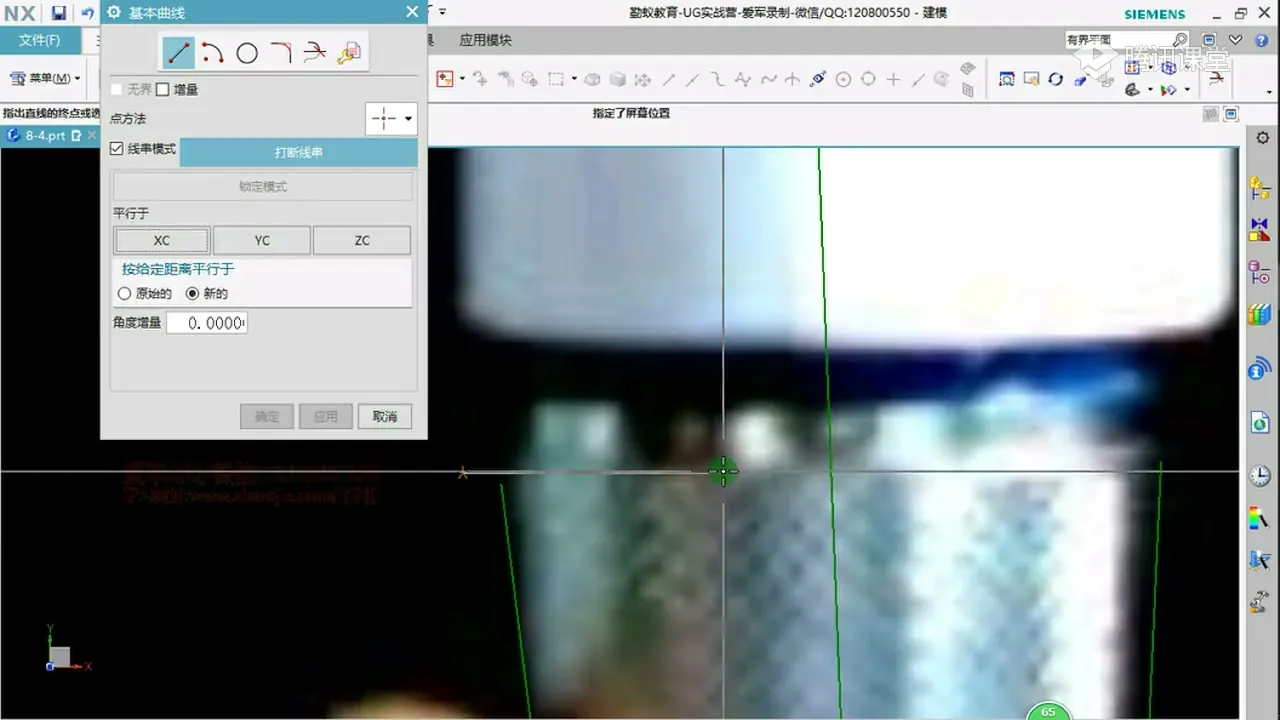The height and width of the screenshot is (720, 1280).
Task: Open the 文件(F) menu tab
Action: 39,41
